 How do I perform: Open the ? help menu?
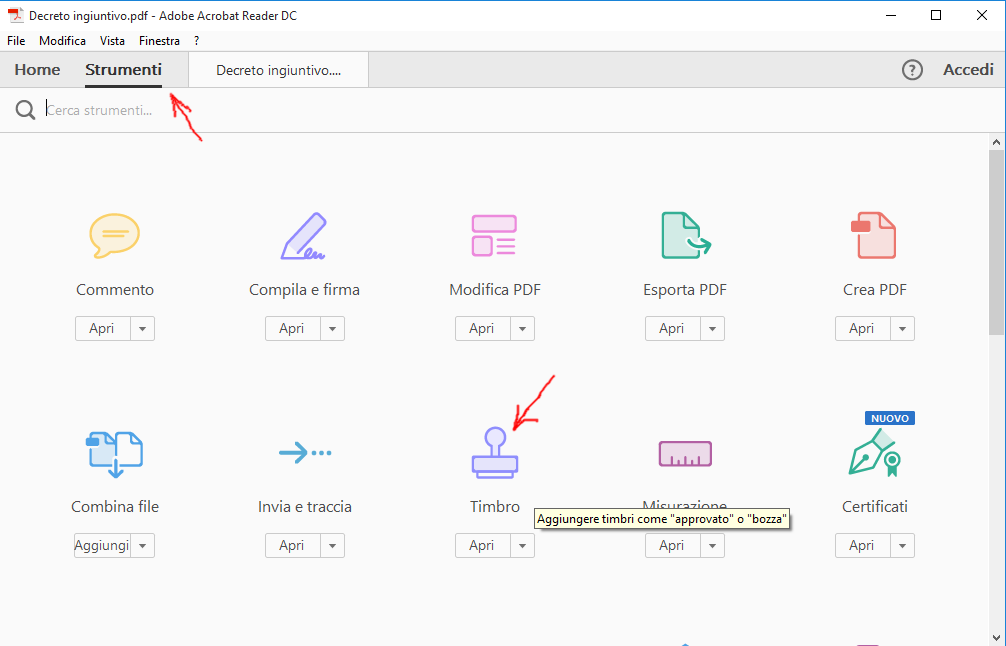coord(196,40)
